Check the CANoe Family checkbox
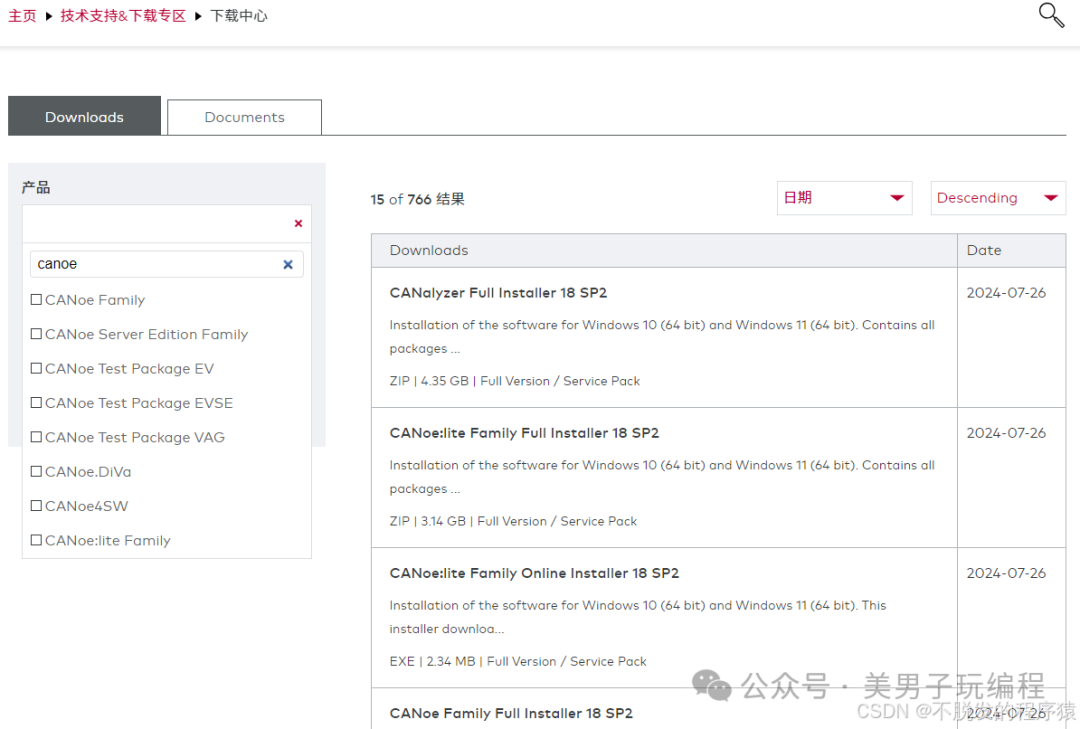The image size is (1080, 729). click(x=37, y=300)
